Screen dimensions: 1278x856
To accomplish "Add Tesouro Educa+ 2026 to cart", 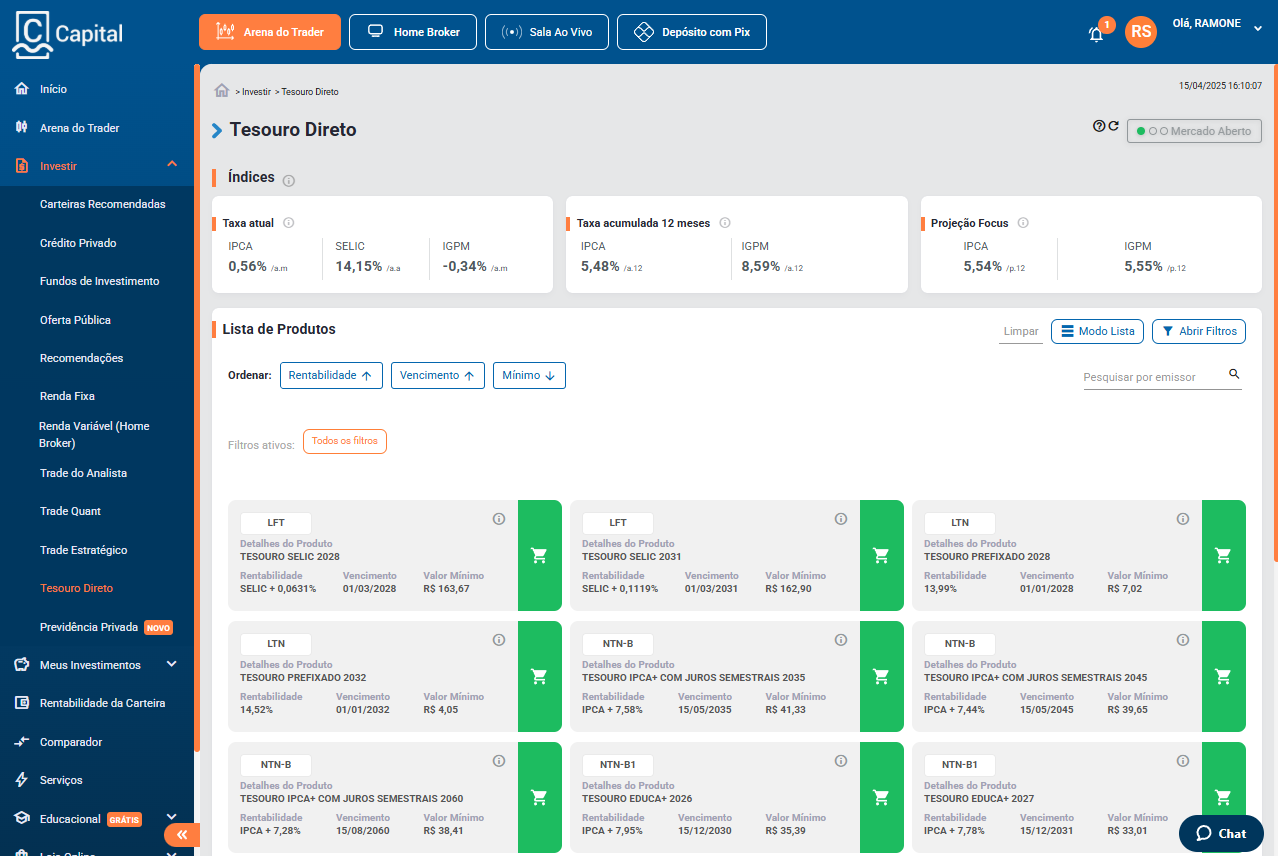I will point(882,797).
